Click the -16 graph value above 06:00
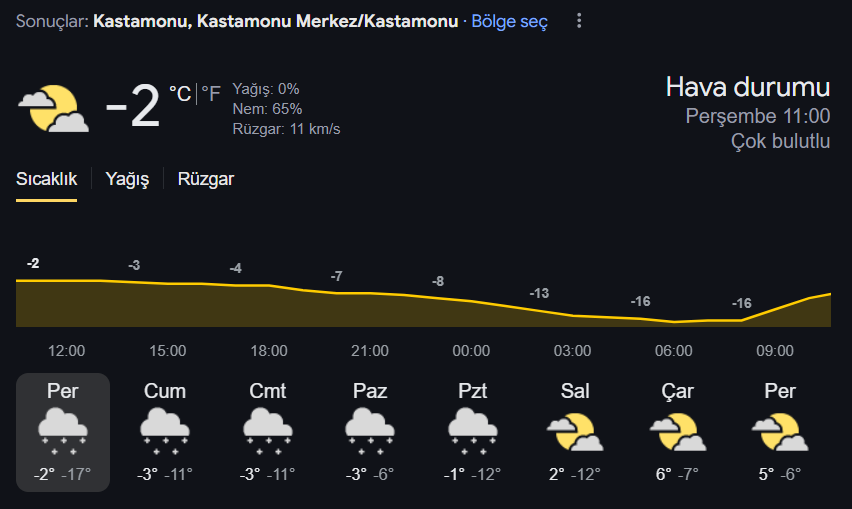 coord(640,301)
